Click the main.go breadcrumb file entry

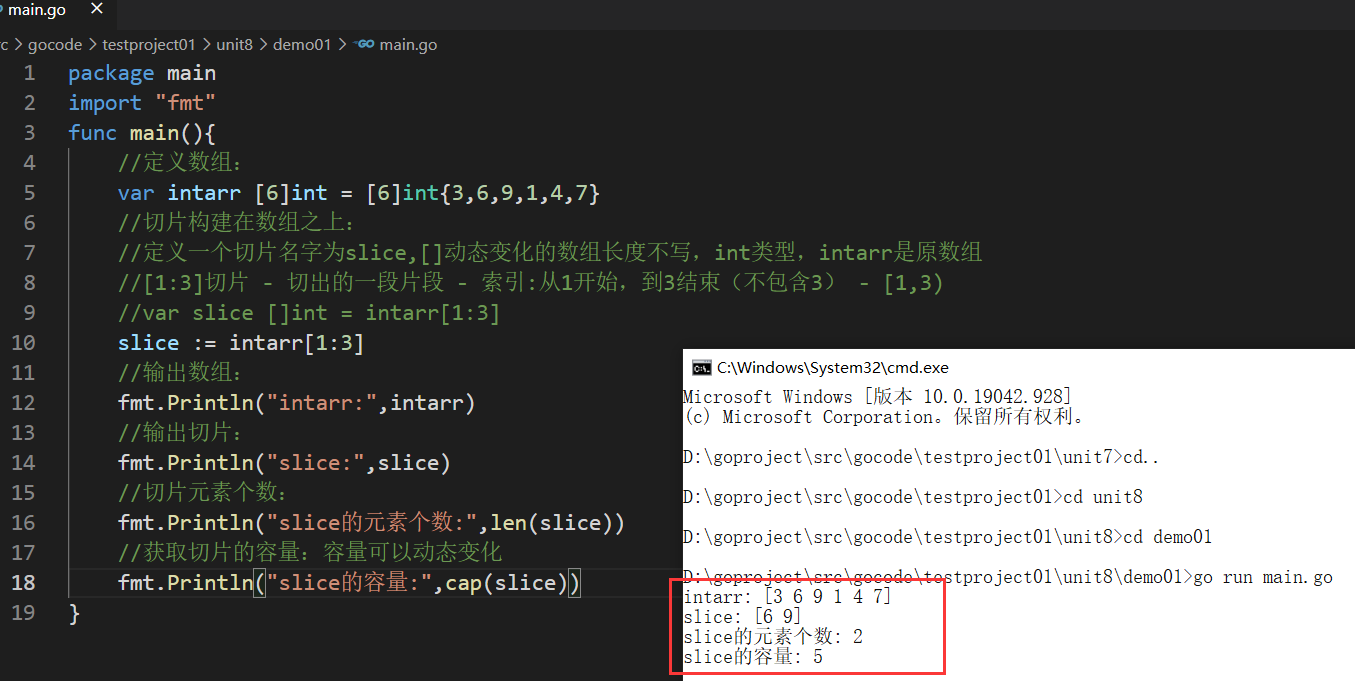[408, 44]
